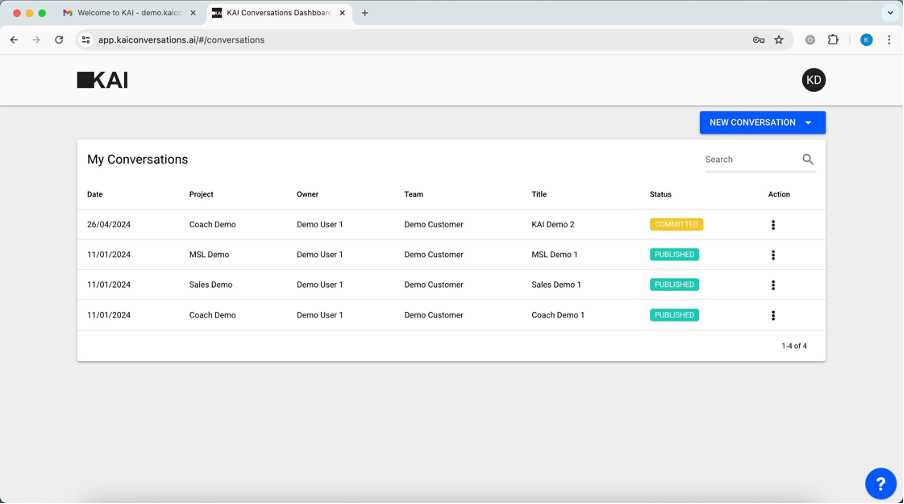This screenshot has height=504, width=904.
Task: Select the MSL Demo 1 title
Action: pos(555,254)
